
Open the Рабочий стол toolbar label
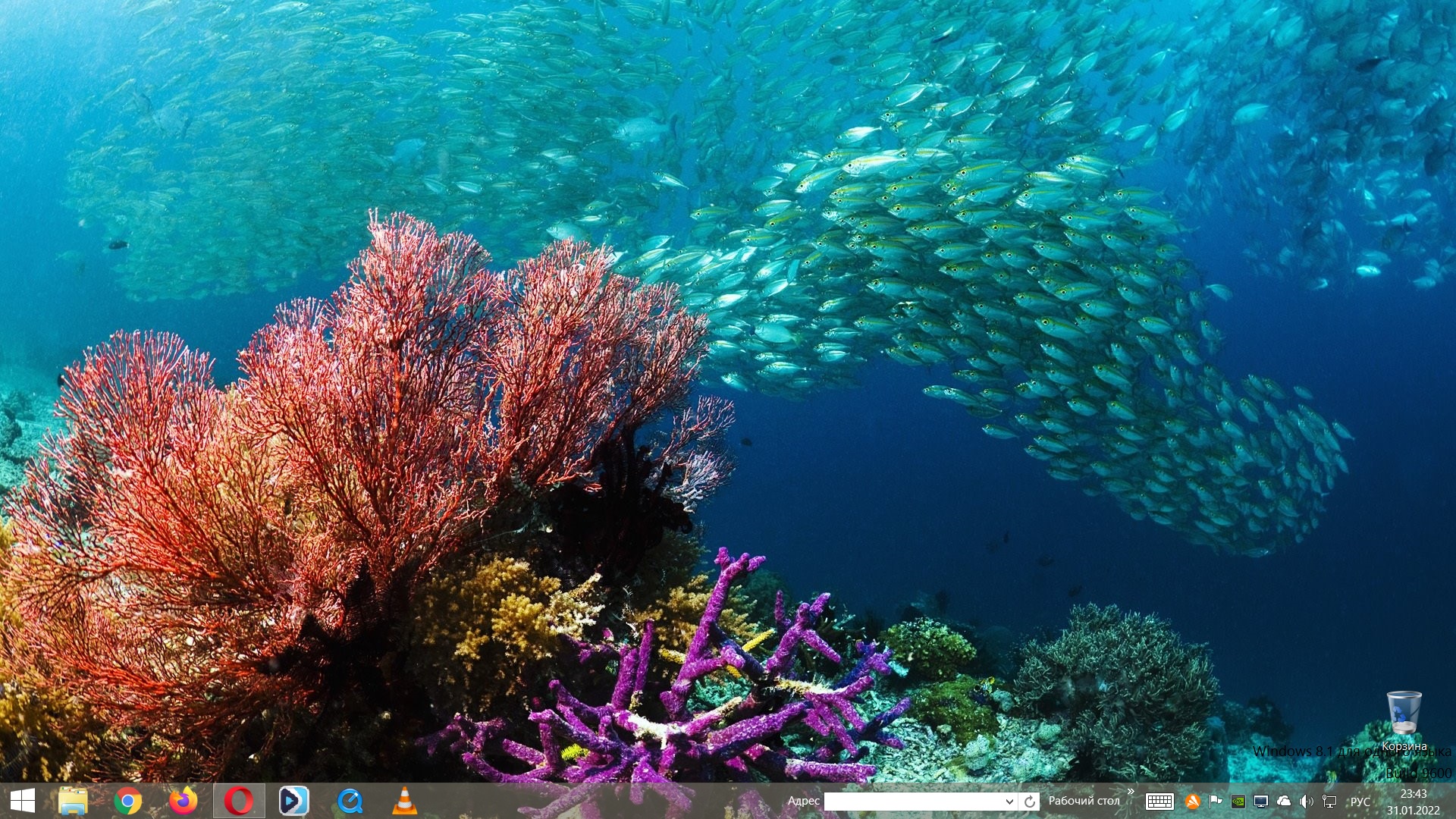[x=1084, y=801]
